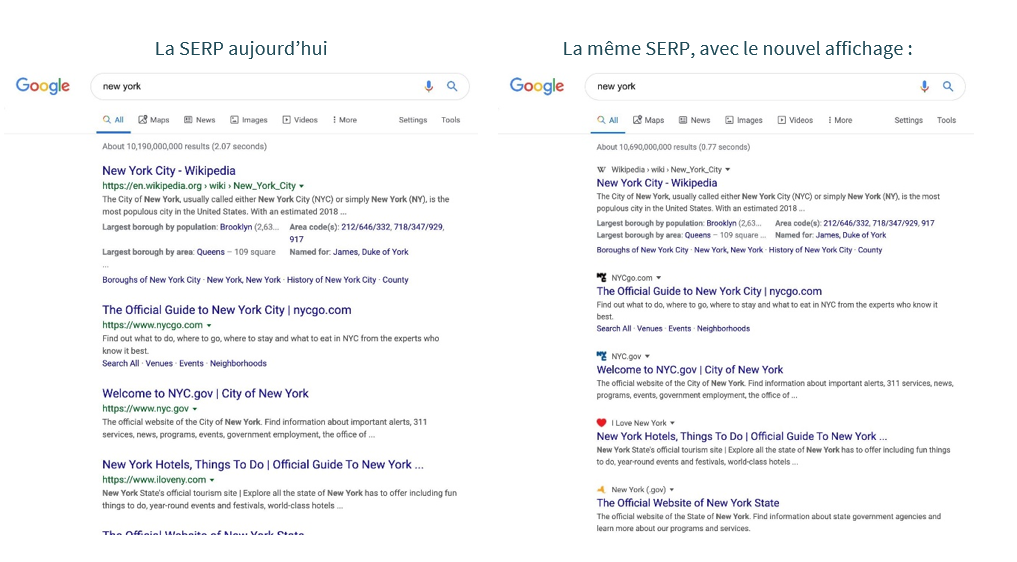Click Search All sitelink in the right SERP
The image size is (1017, 562).
[614, 329]
